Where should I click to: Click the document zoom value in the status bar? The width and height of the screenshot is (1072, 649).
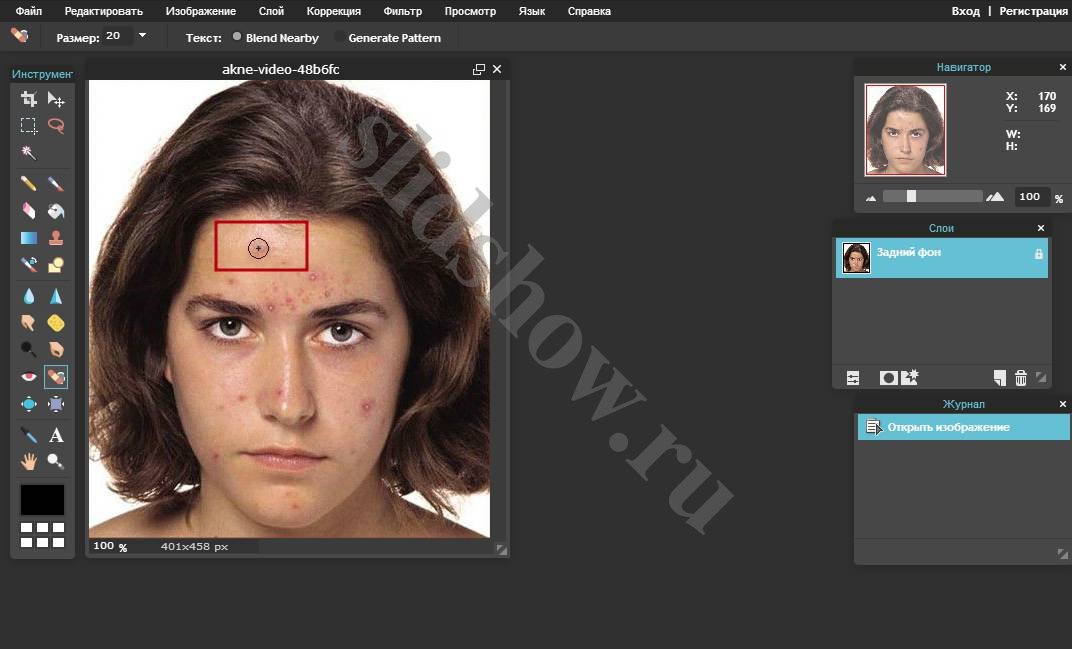pyautogui.click(x=104, y=546)
